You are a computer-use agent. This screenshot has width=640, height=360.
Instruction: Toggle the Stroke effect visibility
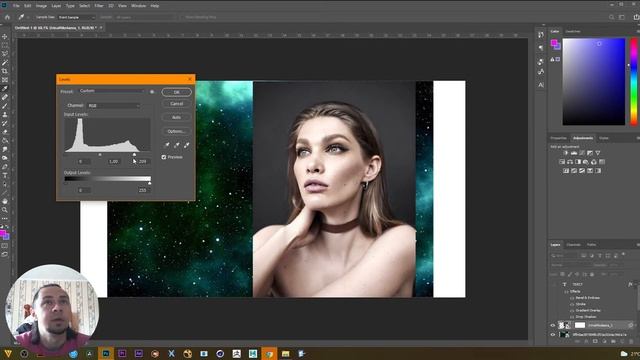pyautogui.click(x=572, y=304)
